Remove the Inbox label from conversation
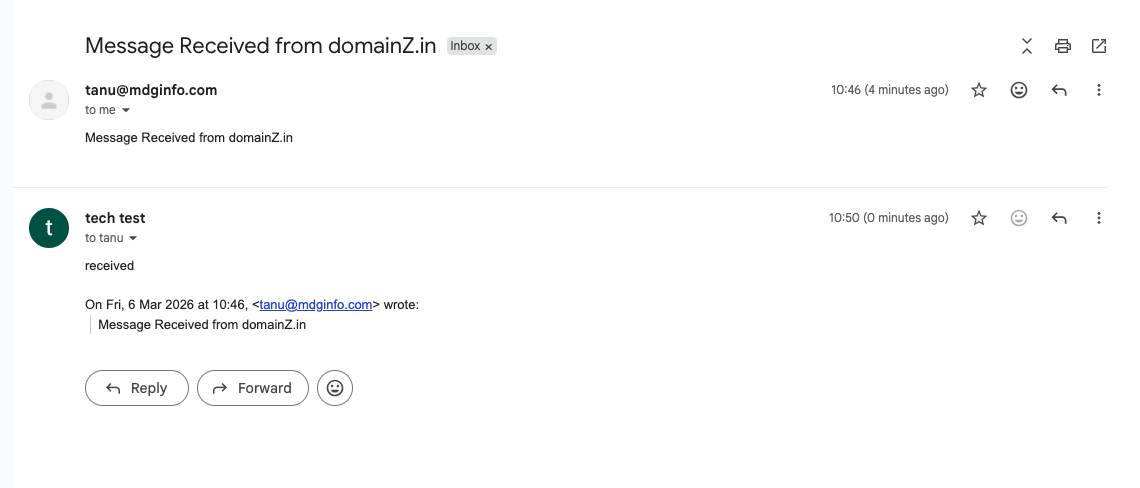The width and height of the screenshot is (1140, 488). tap(489, 47)
